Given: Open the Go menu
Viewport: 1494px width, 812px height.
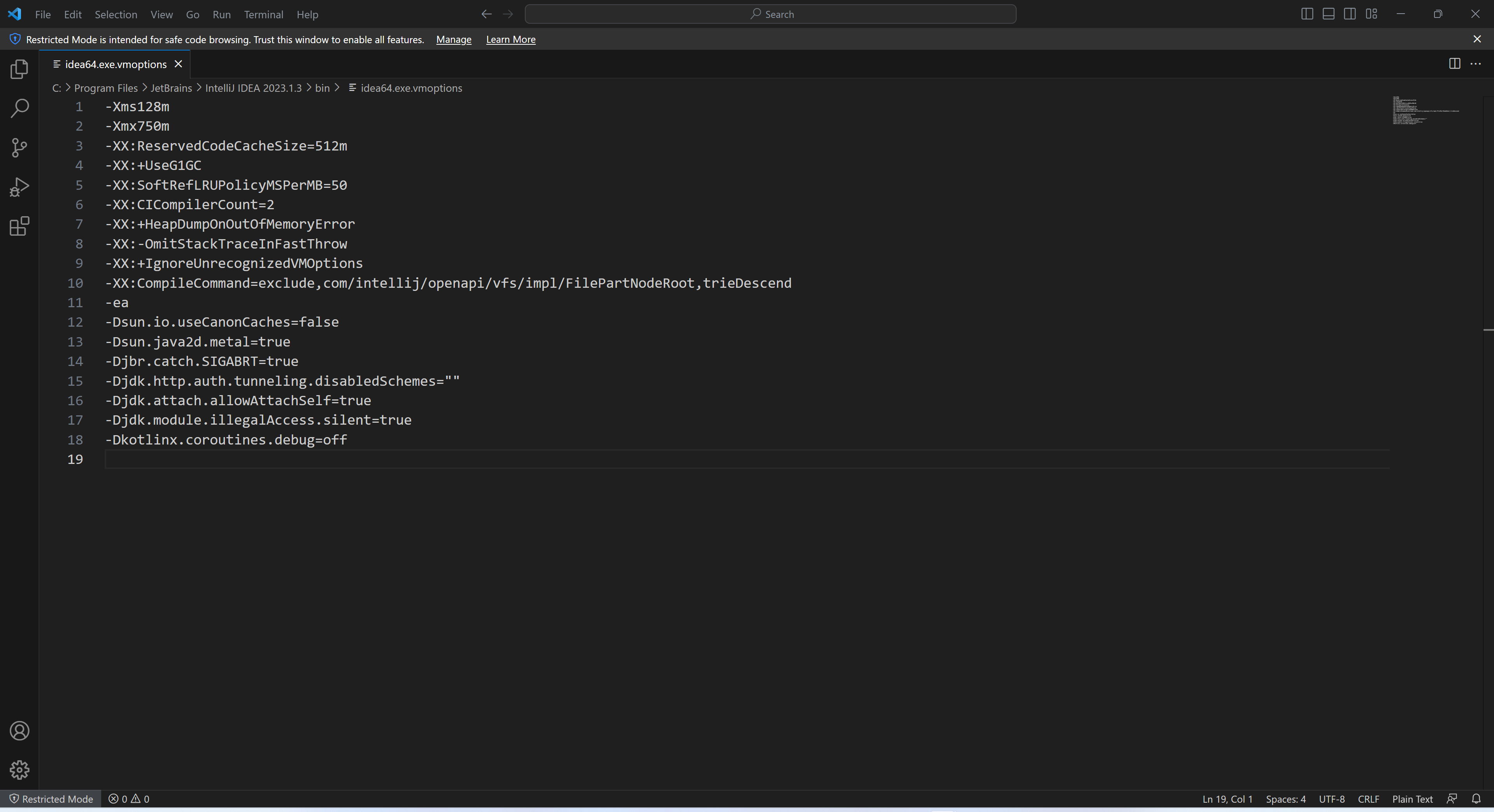Looking at the screenshot, I should click(193, 14).
